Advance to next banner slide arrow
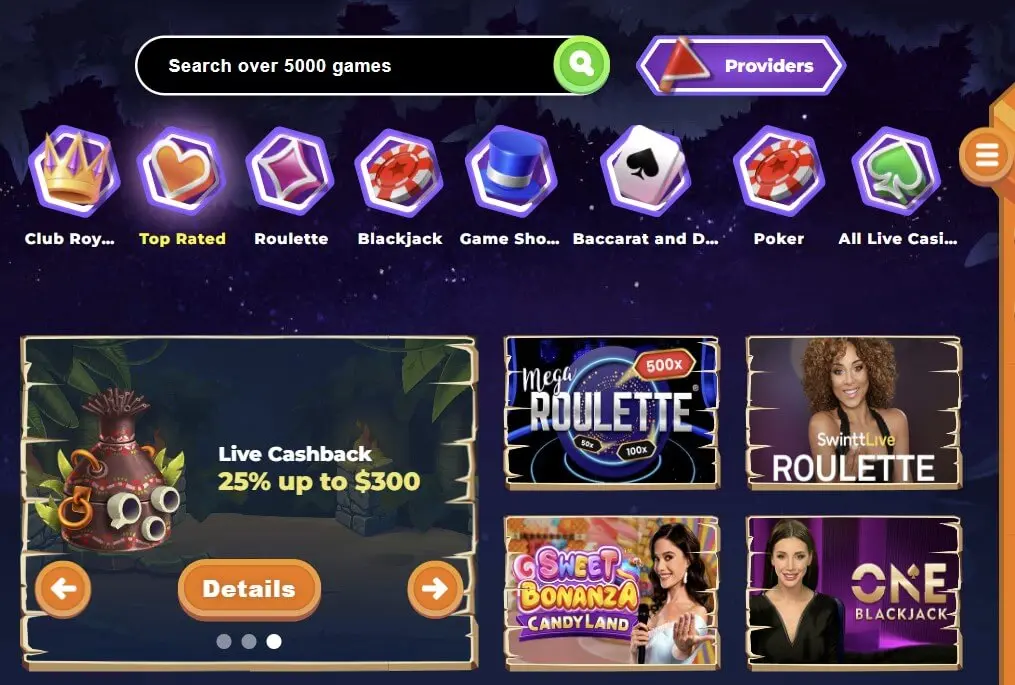 coord(435,589)
